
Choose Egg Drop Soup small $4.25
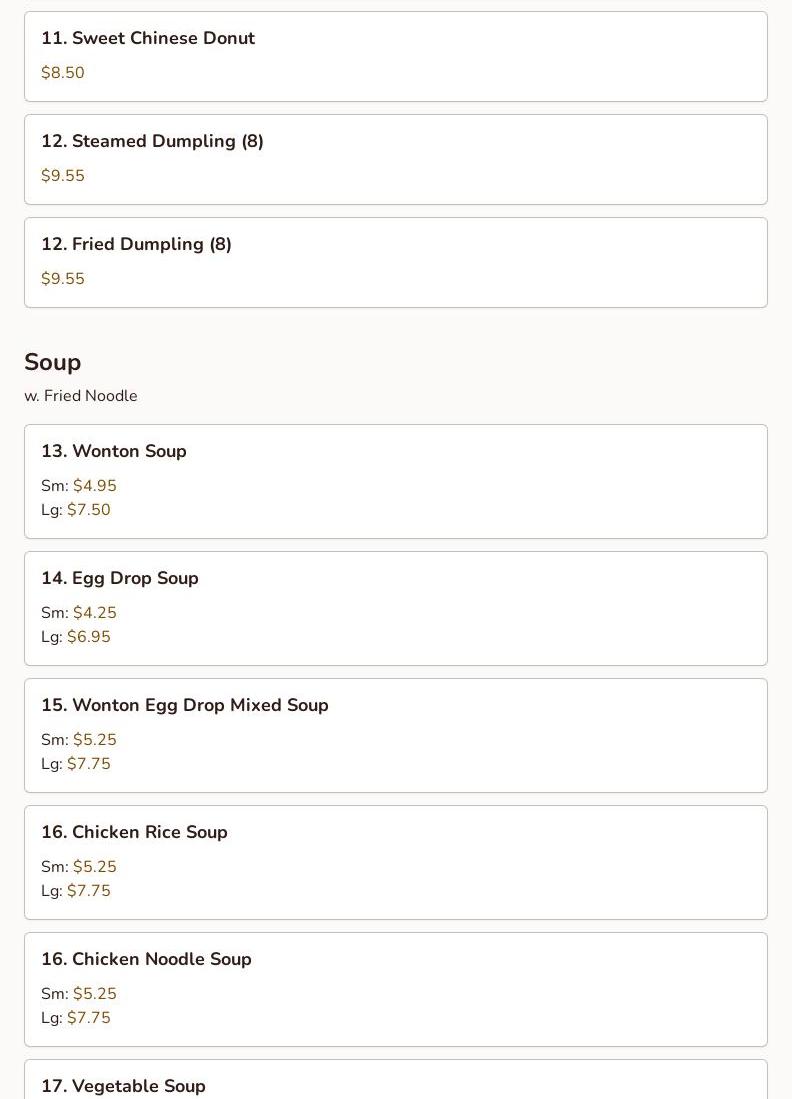[95, 613]
